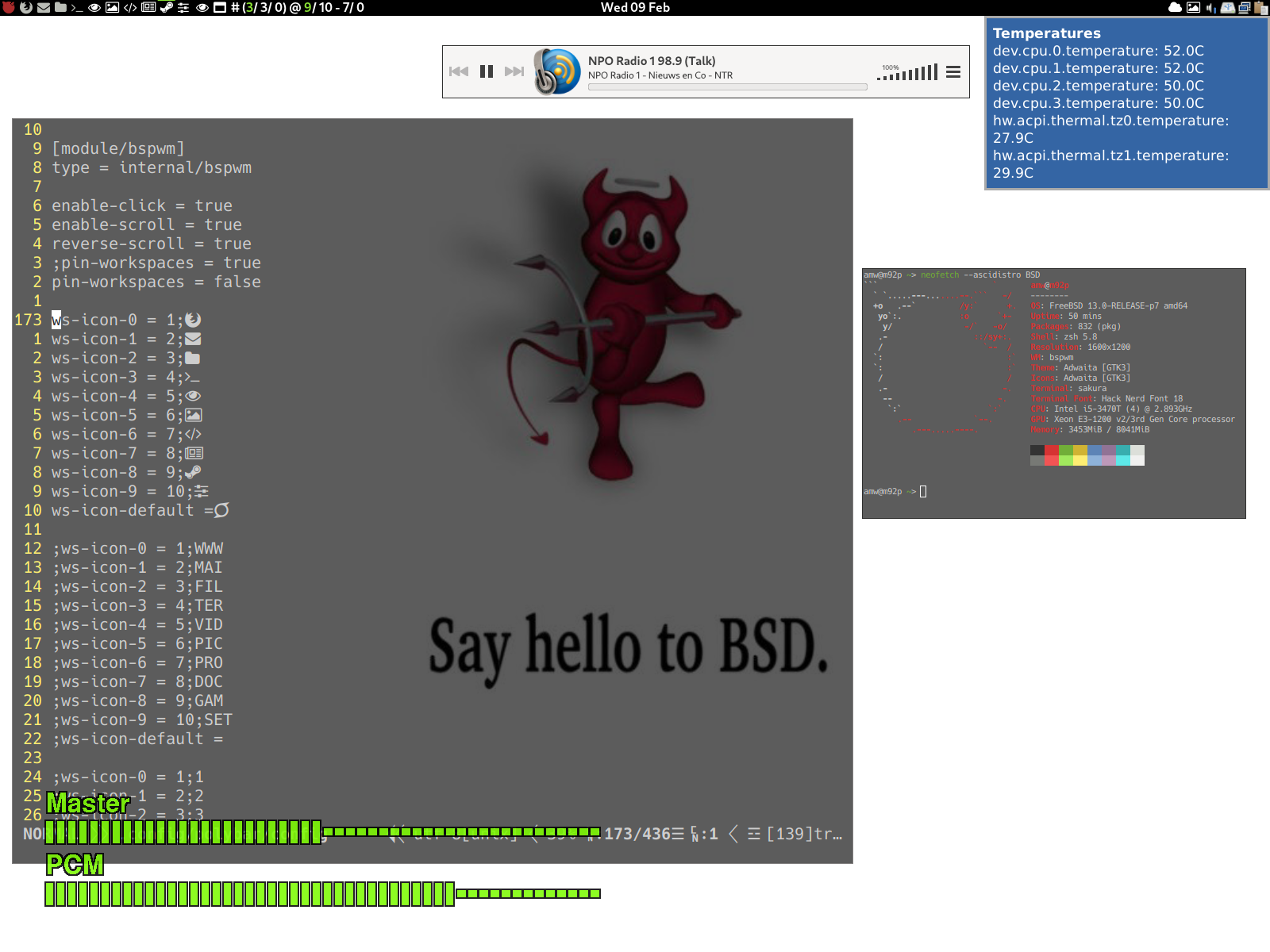Click the eye icon right of the sliders icon
This screenshot has width=1270, height=952.
pos(202,7)
